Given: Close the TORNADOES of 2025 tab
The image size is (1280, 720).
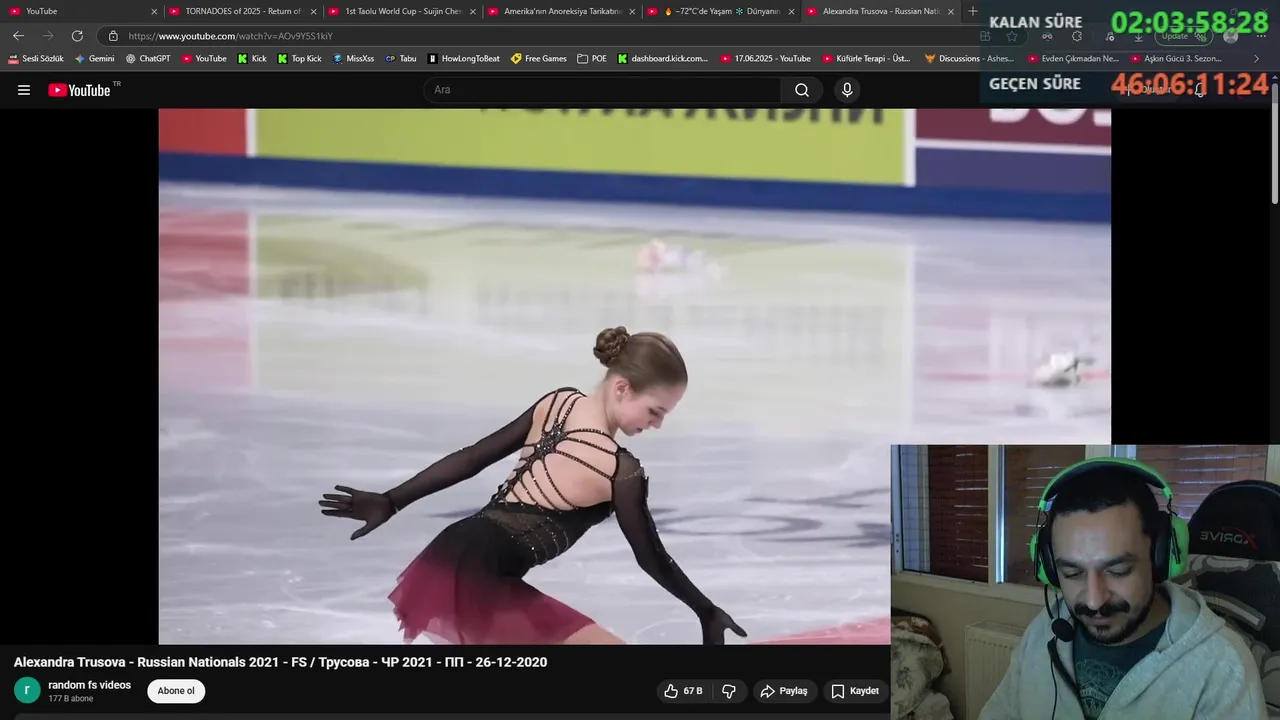Looking at the screenshot, I should [x=313, y=12].
